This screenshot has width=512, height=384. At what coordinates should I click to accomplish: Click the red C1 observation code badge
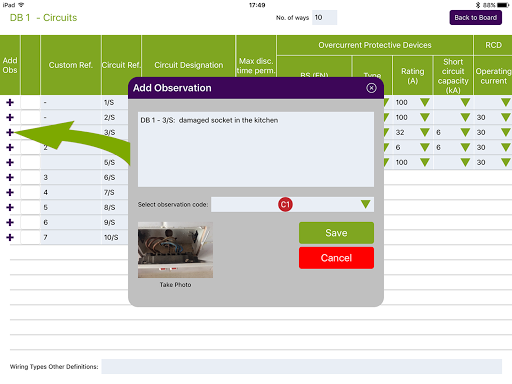285,204
